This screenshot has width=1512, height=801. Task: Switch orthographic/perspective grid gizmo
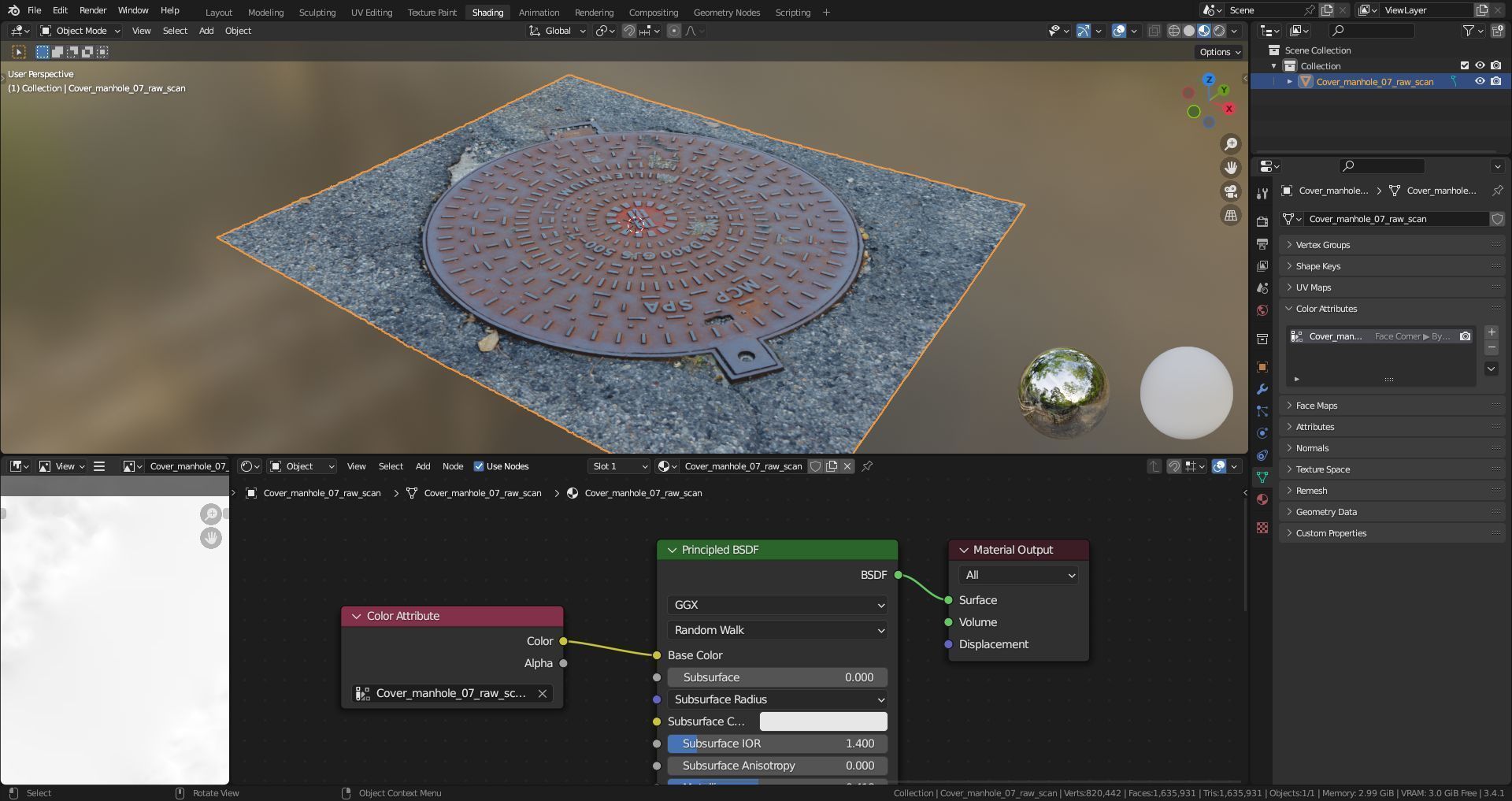pyautogui.click(x=1230, y=215)
